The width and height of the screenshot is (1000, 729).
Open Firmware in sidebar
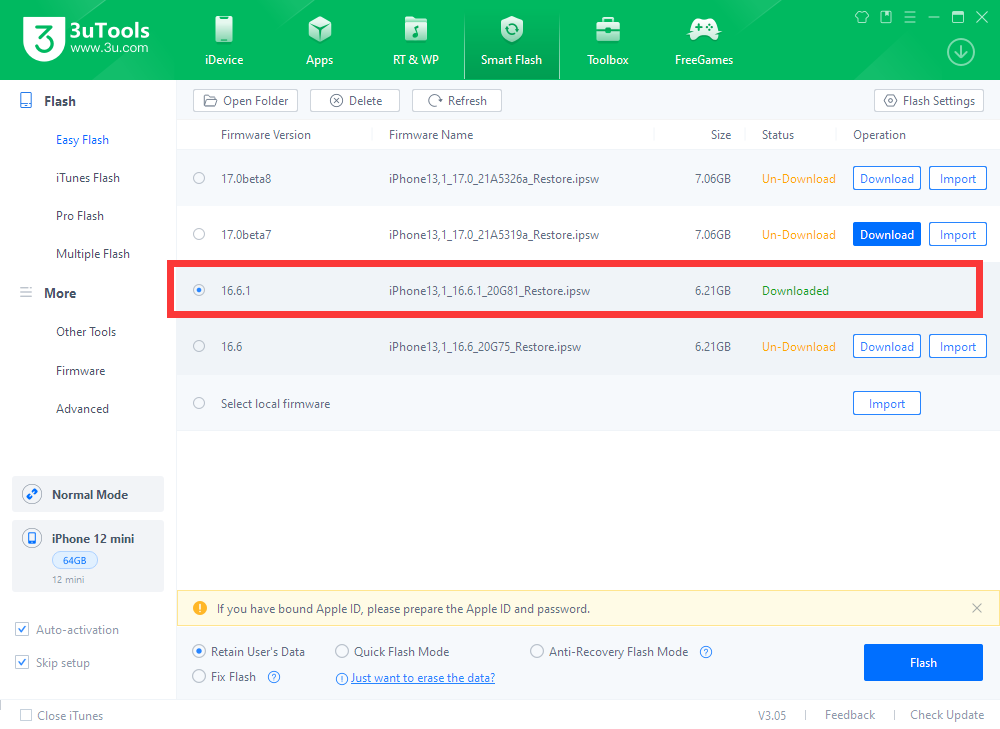coord(80,371)
